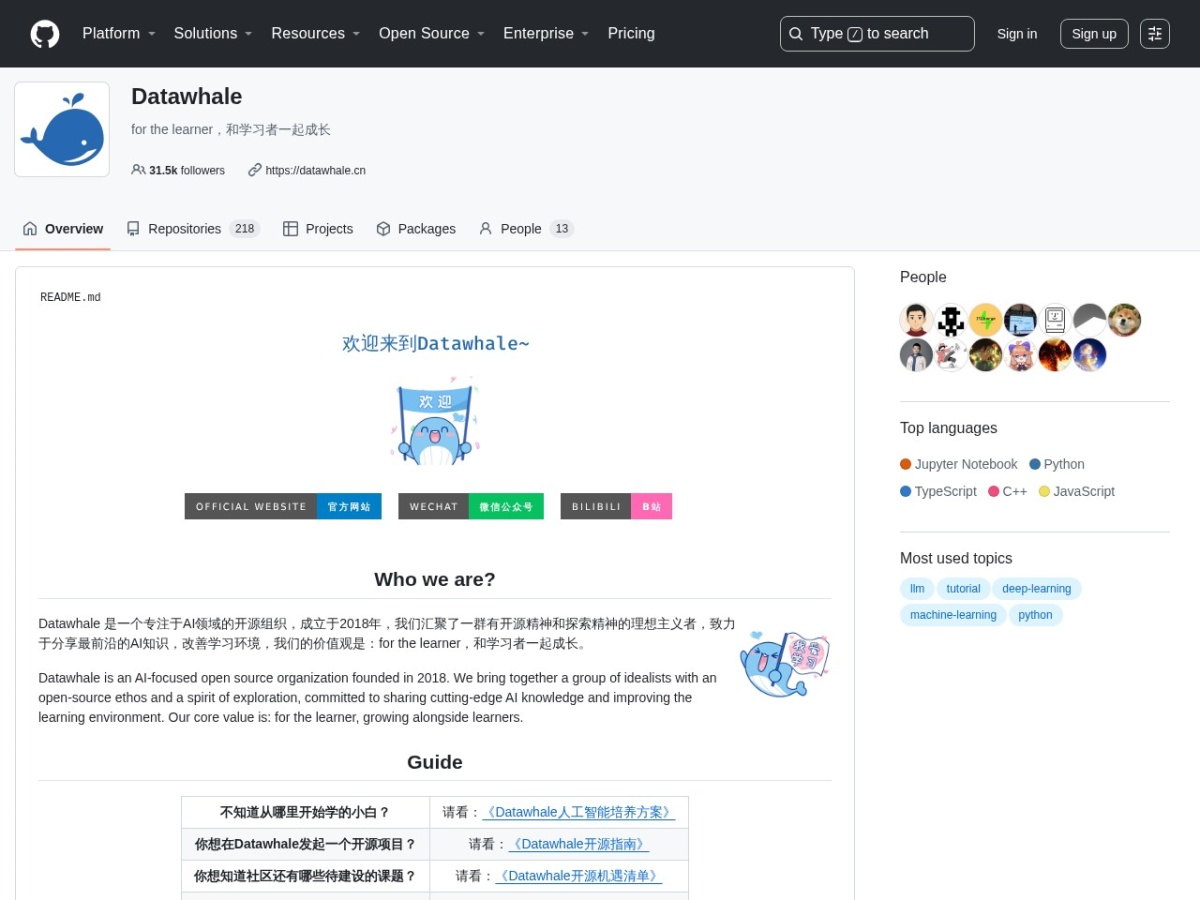Expand the Open Source menu

pyautogui.click(x=431, y=33)
